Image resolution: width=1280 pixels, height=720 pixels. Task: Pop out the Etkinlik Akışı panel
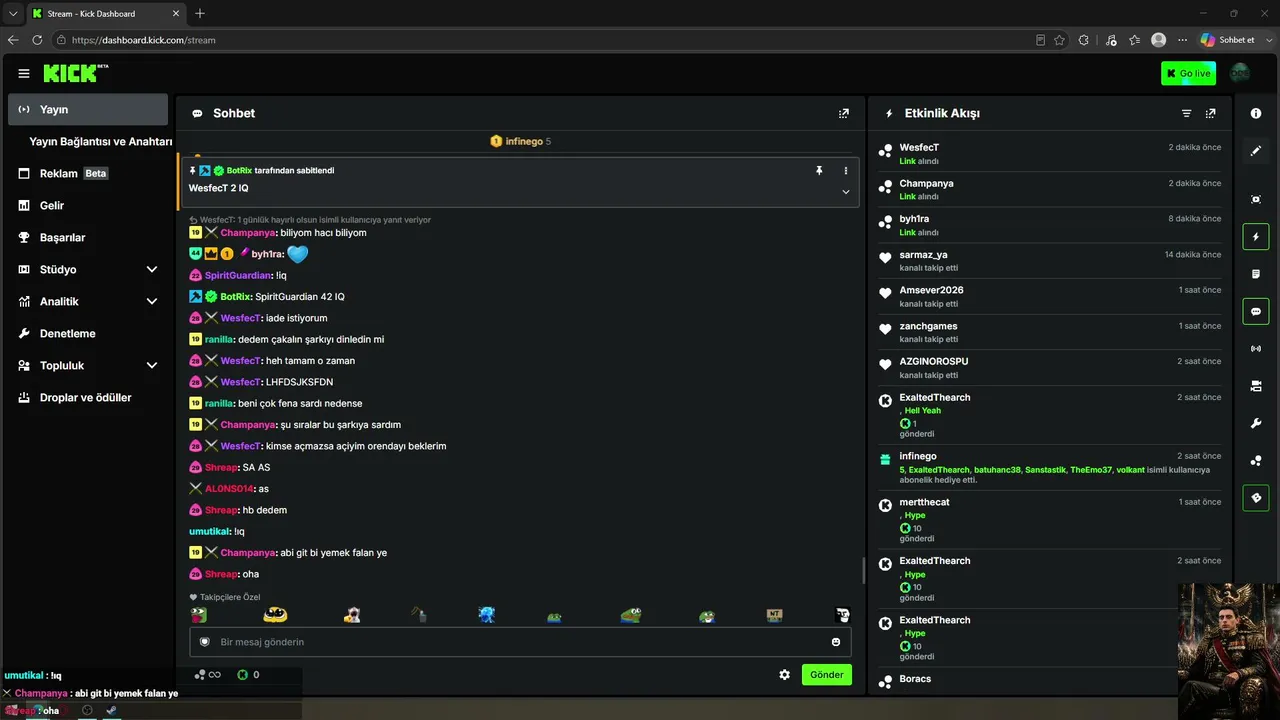click(1211, 113)
